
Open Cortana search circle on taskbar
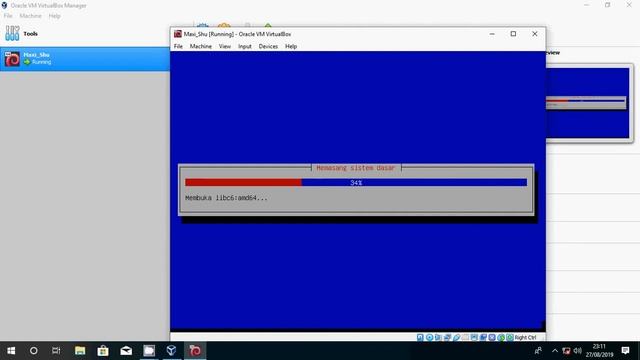(x=33, y=351)
